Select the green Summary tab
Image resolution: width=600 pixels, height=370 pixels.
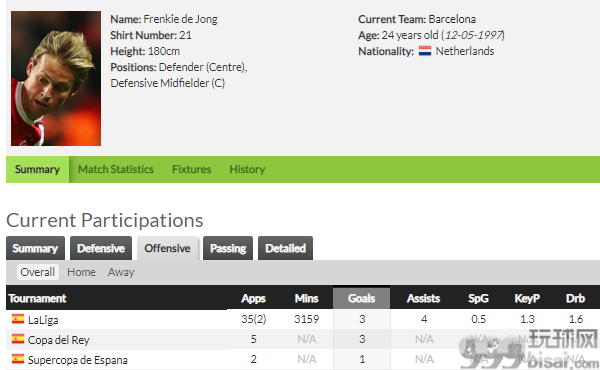click(x=37, y=169)
